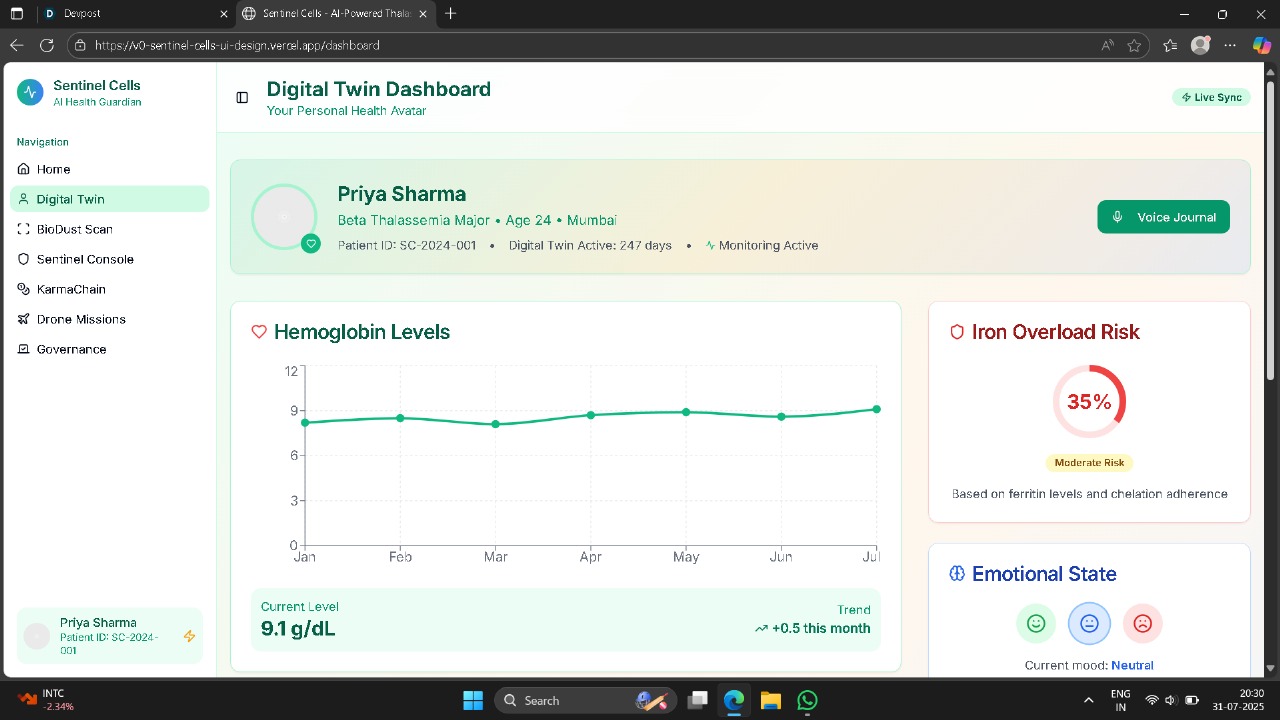Click the green heart badge on avatar

(311, 243)
